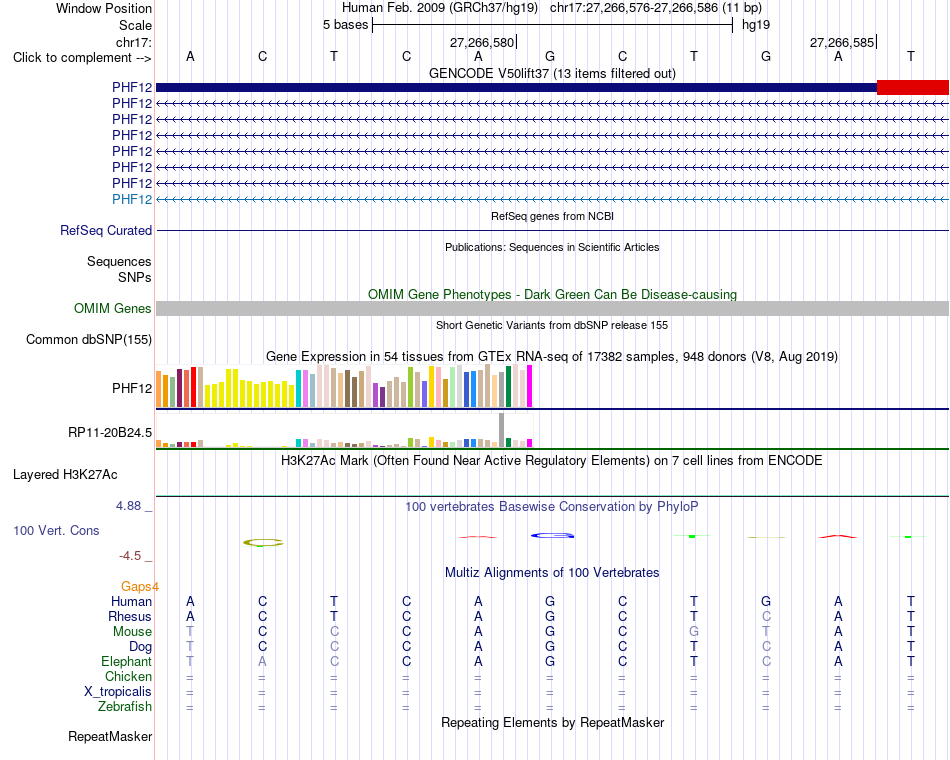
Task: Click the GTEx Gene Expression track title
Action: (552, 356)
